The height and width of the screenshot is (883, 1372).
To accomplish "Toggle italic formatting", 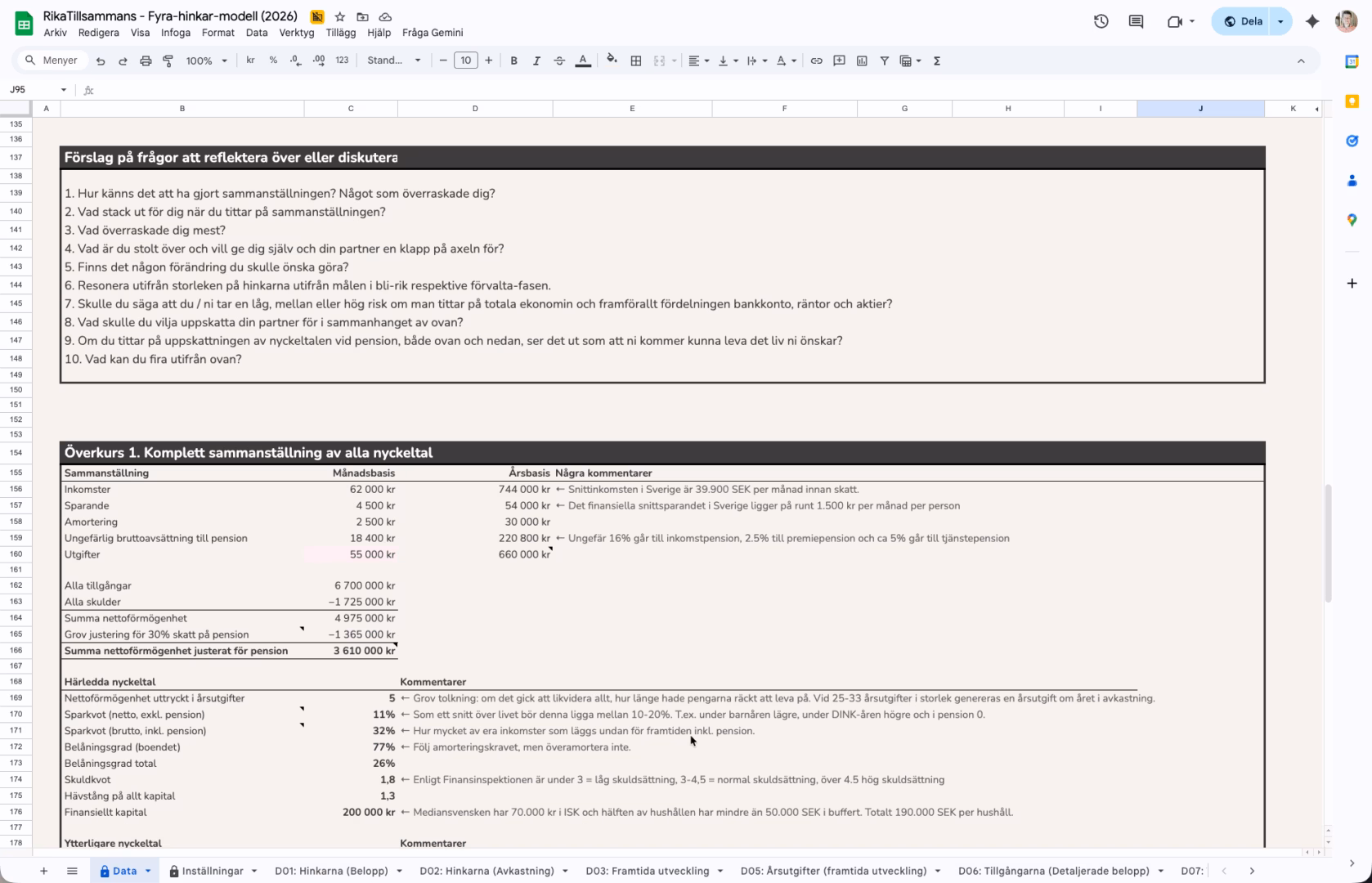I will (x=536, y=61).
